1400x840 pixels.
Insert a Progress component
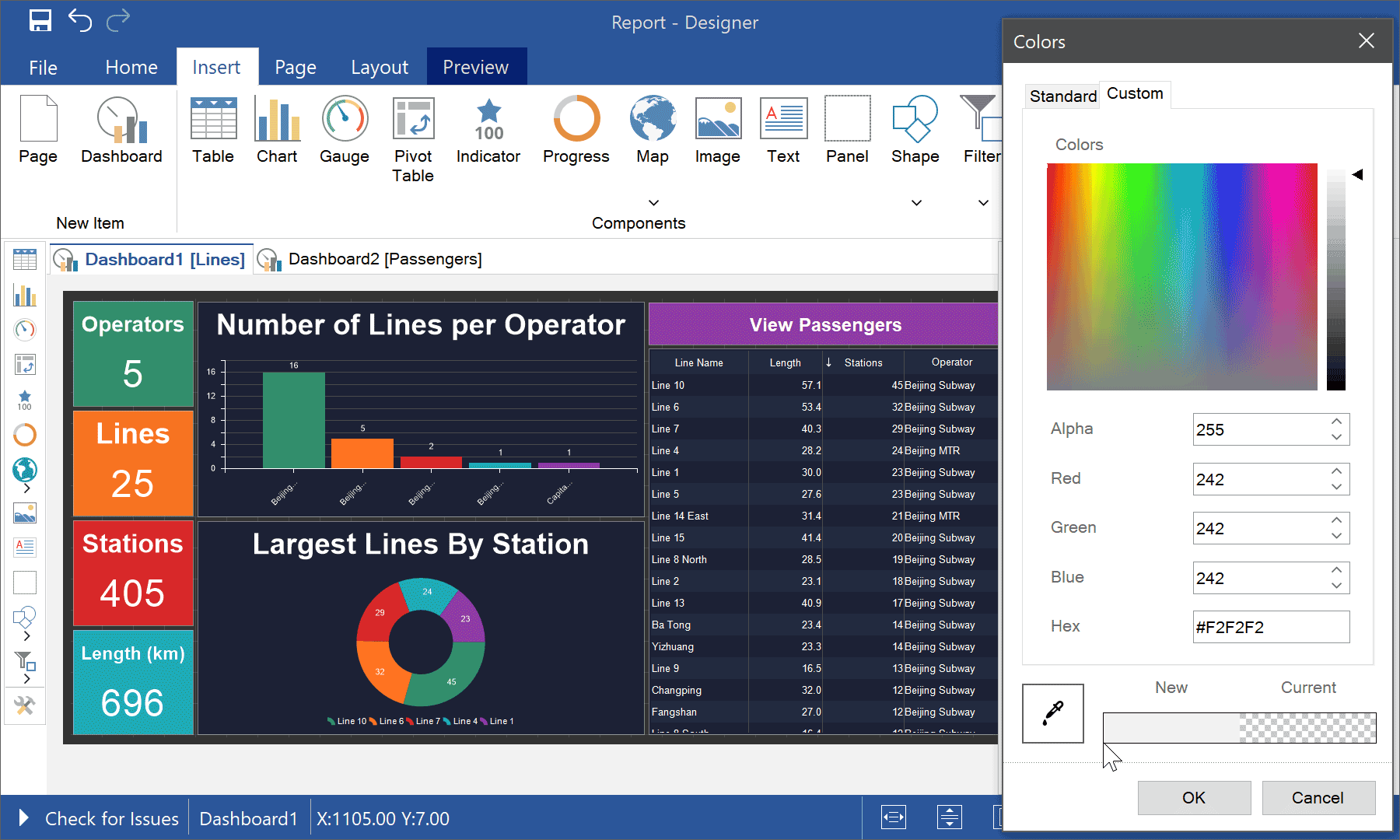[576, 130]
